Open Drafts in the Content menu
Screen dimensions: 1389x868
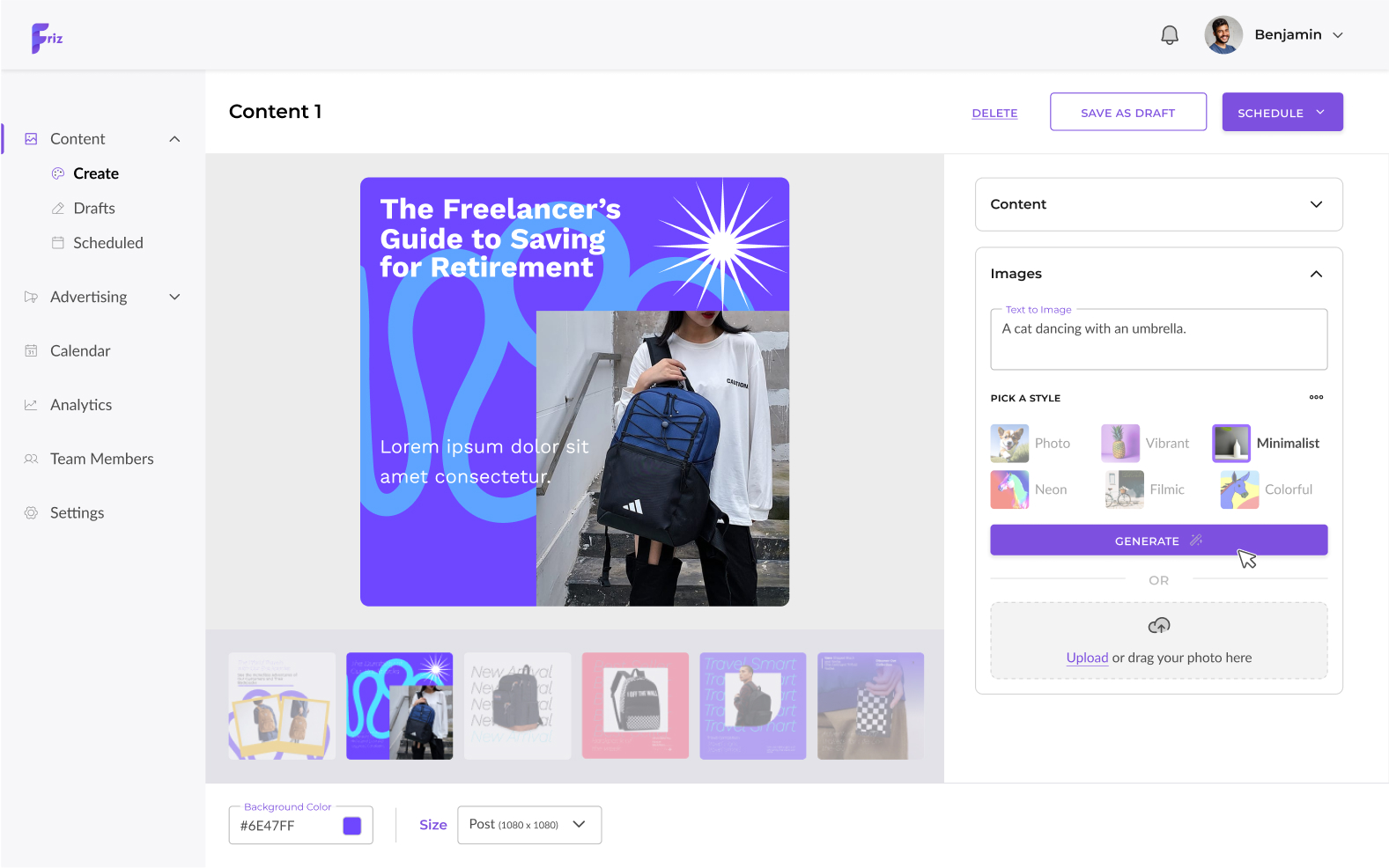tap(94, 209)
